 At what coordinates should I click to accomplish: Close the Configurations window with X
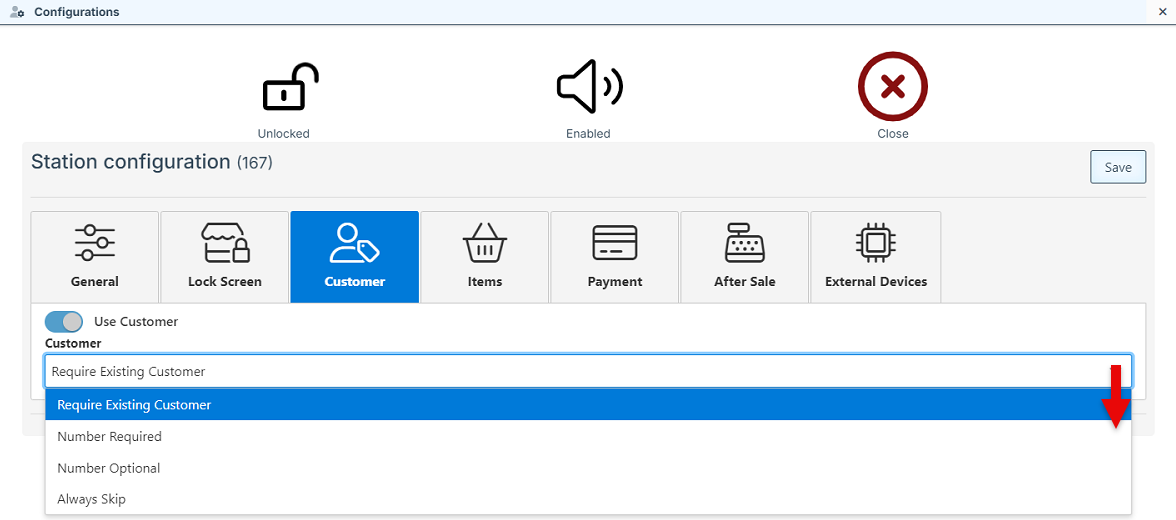(x=1163, y=11)
